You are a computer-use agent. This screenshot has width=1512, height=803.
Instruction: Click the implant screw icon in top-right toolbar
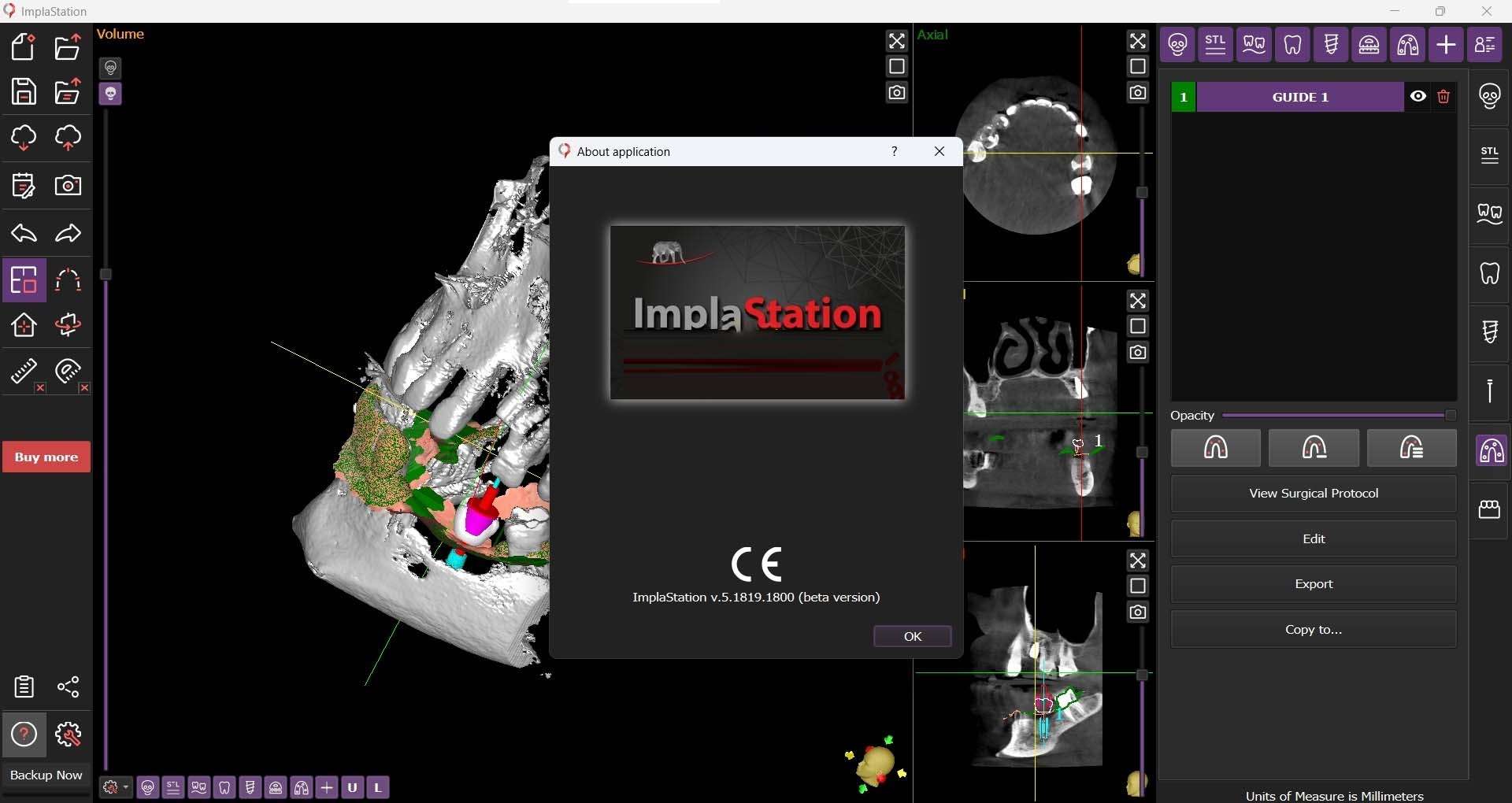[1332, 45]
